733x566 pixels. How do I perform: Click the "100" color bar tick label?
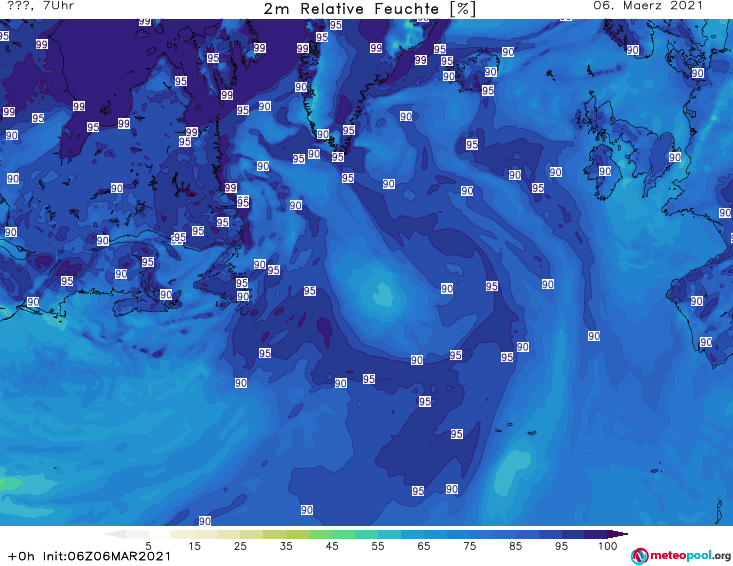tap(607, 546)
